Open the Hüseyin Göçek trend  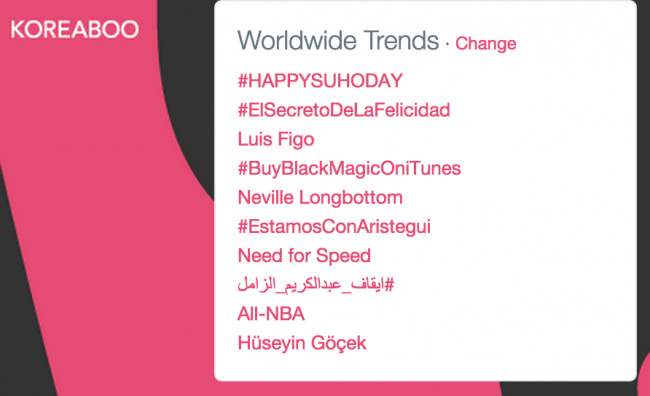pos(302,343)
